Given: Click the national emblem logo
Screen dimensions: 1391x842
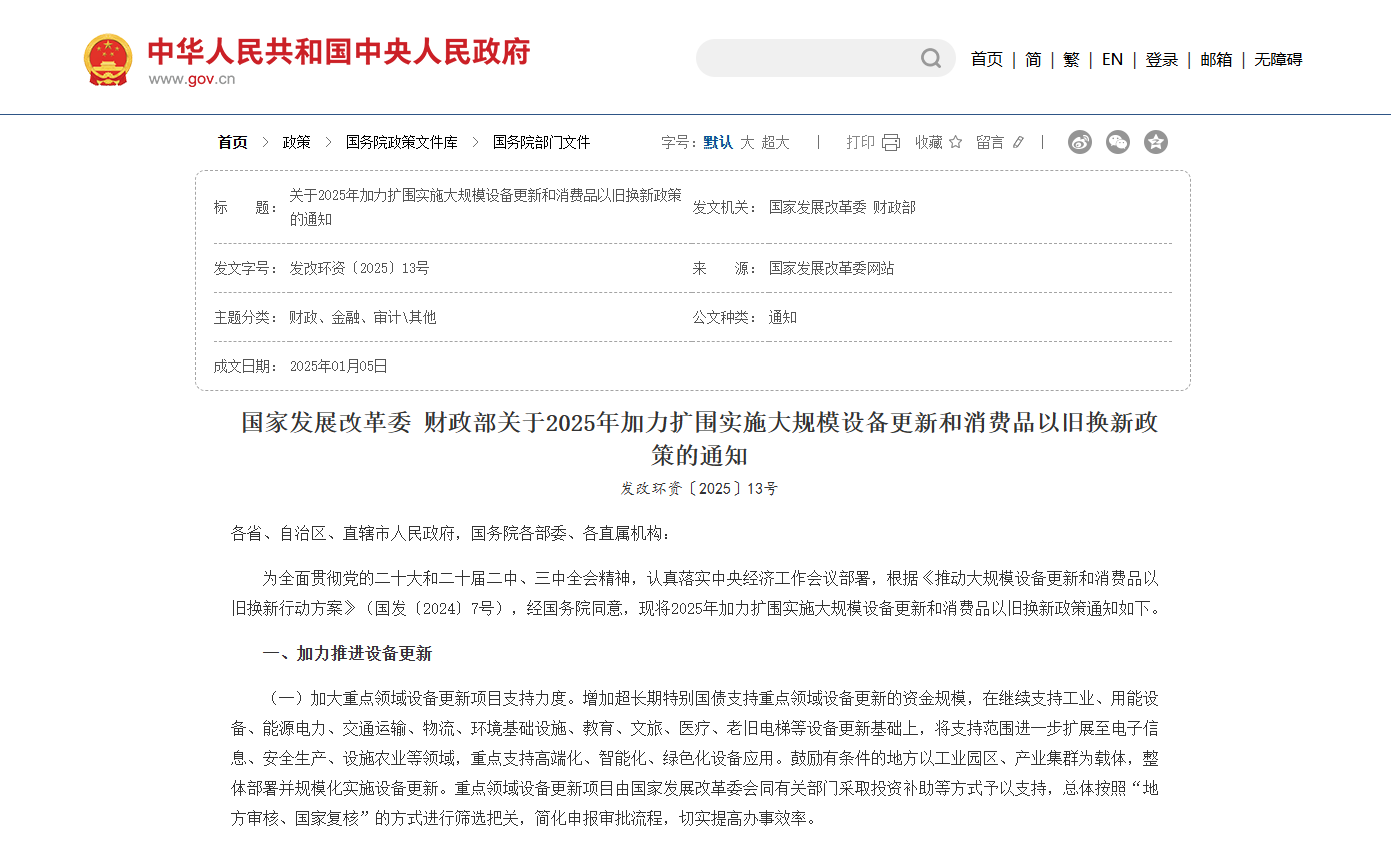Looking at the screenshot, I should point(108,60).
